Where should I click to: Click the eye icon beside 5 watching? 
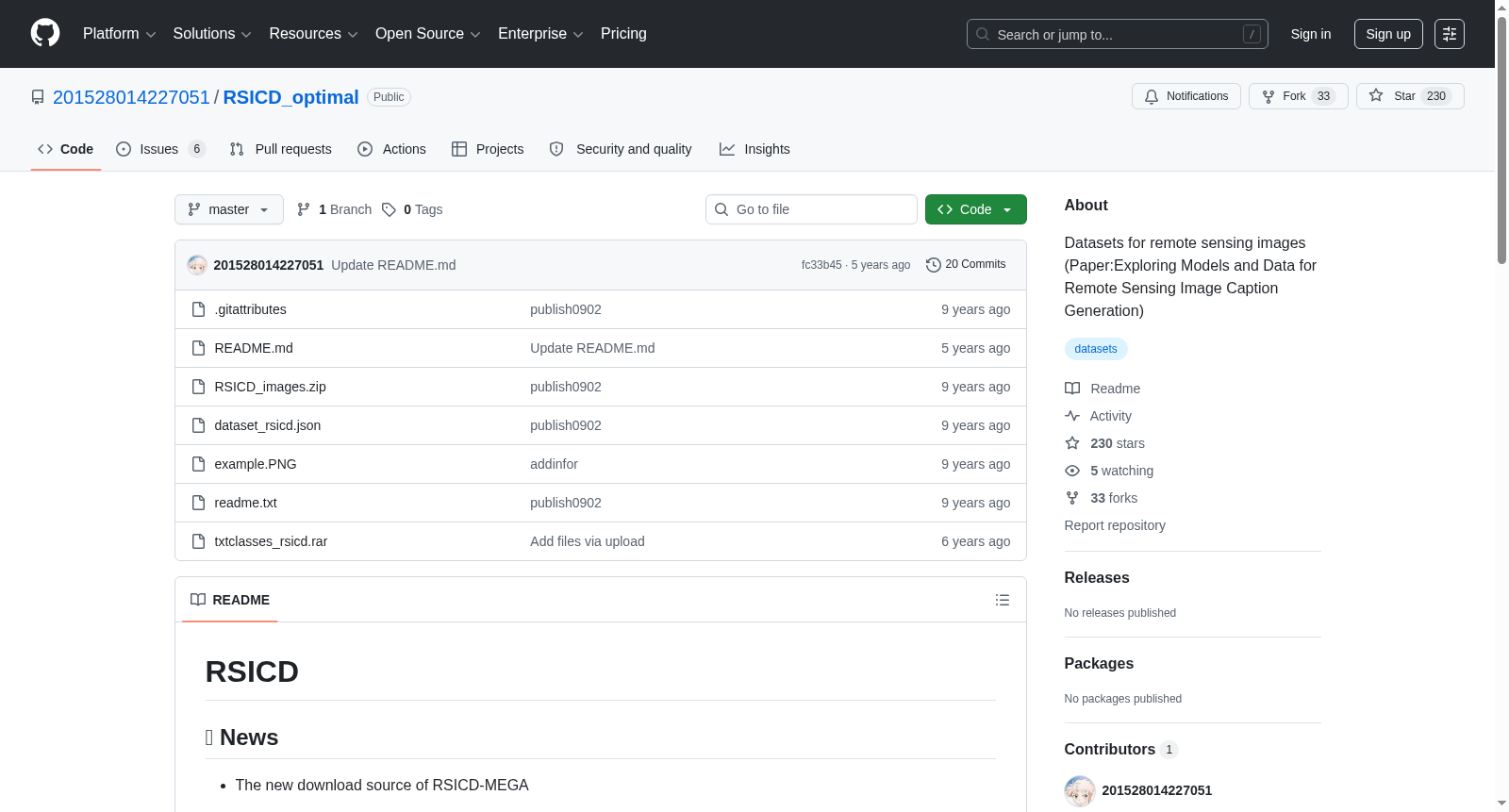[1072, 471]
